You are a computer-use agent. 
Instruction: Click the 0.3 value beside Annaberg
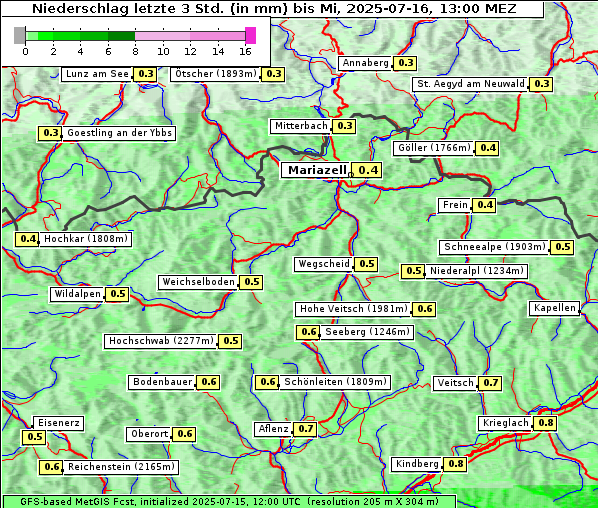(405, 63)
